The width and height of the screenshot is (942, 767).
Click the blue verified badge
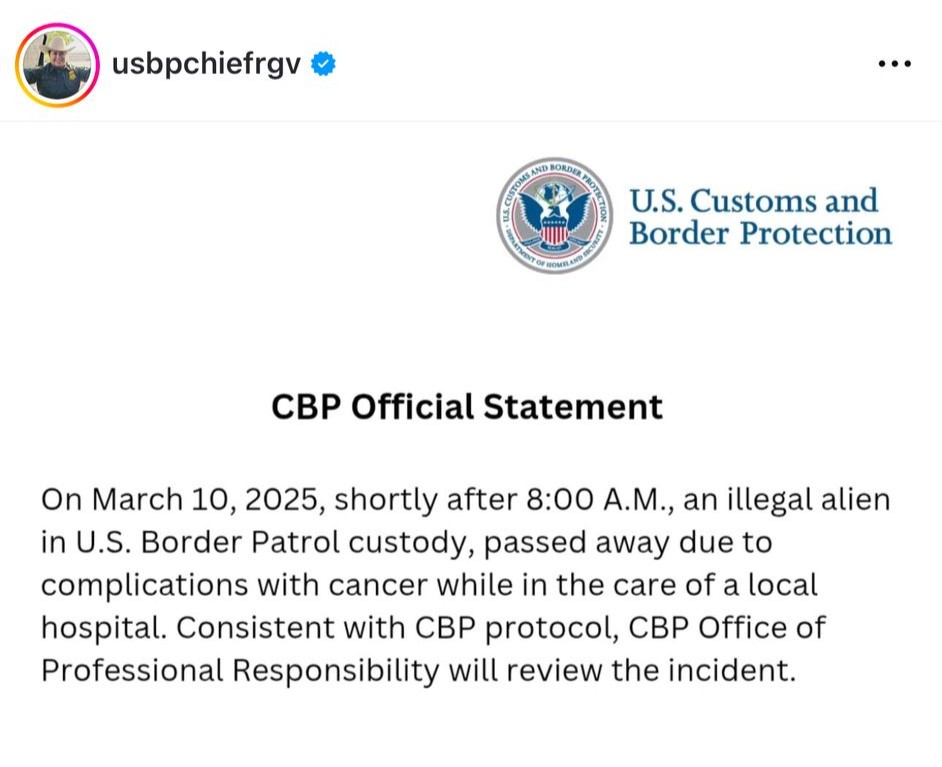coord(323,64)
